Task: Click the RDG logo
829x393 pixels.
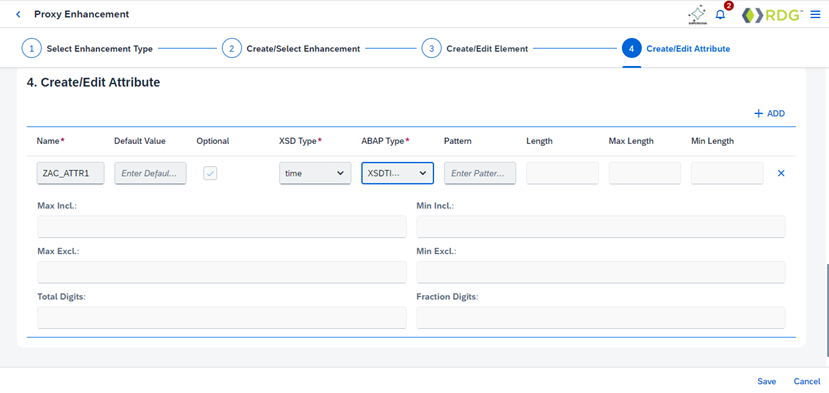Action: coord(772,15)
